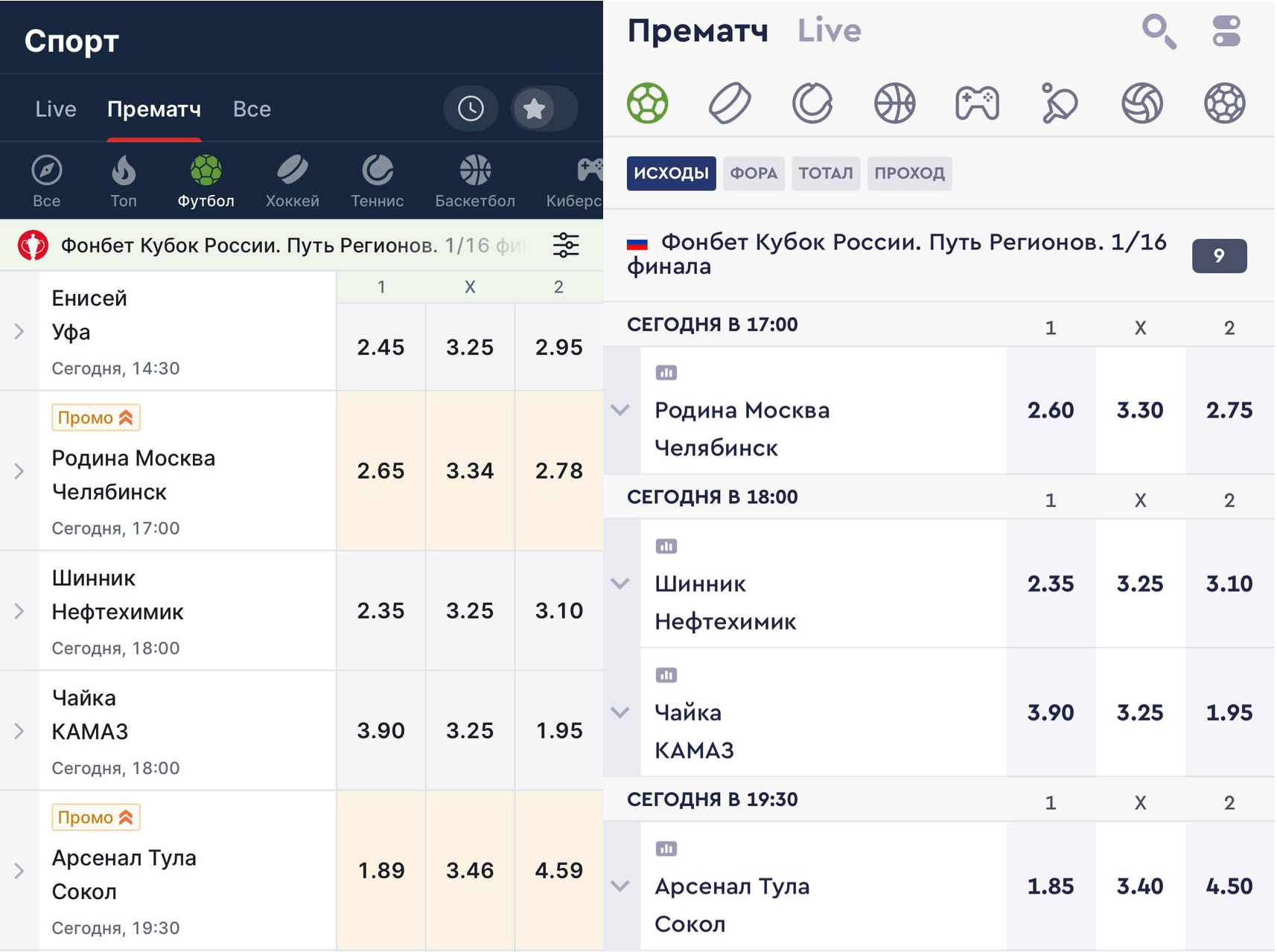Expand the Чайка – КАМАЗ row on left

(x=19, y=731)
